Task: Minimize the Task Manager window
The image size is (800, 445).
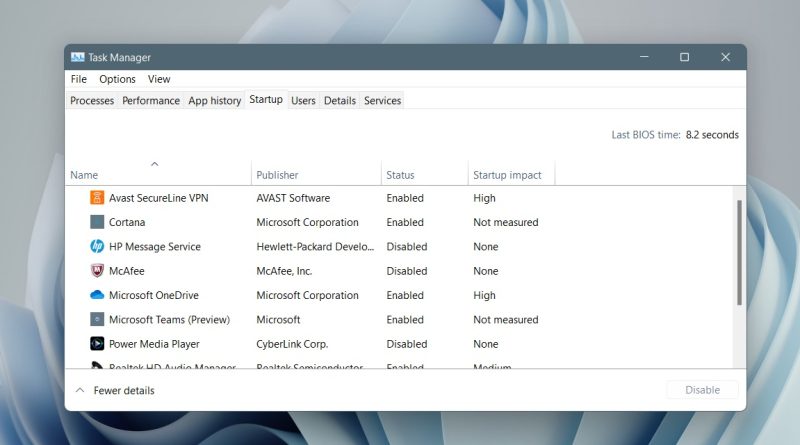Action: tap(644, 57)
